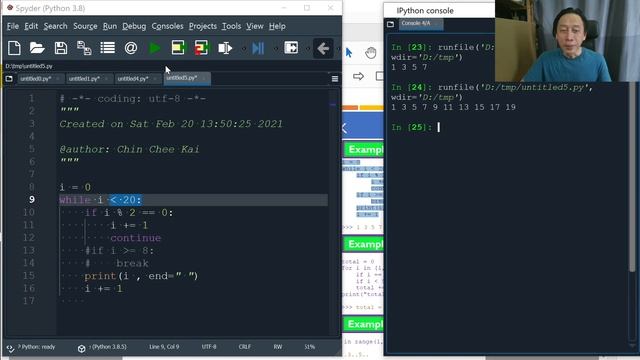Create a new file with the blank page icon

pos(14,48)
